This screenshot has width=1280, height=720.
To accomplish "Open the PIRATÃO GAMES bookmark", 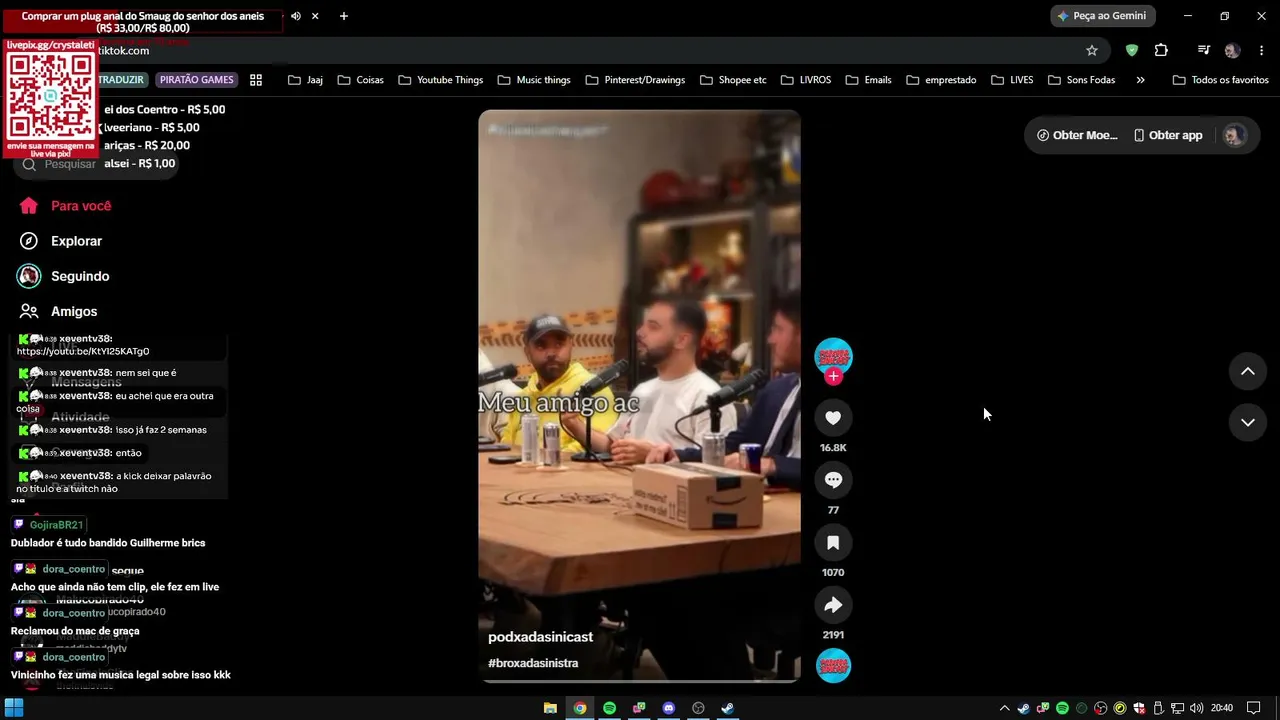I will (197, 80).
